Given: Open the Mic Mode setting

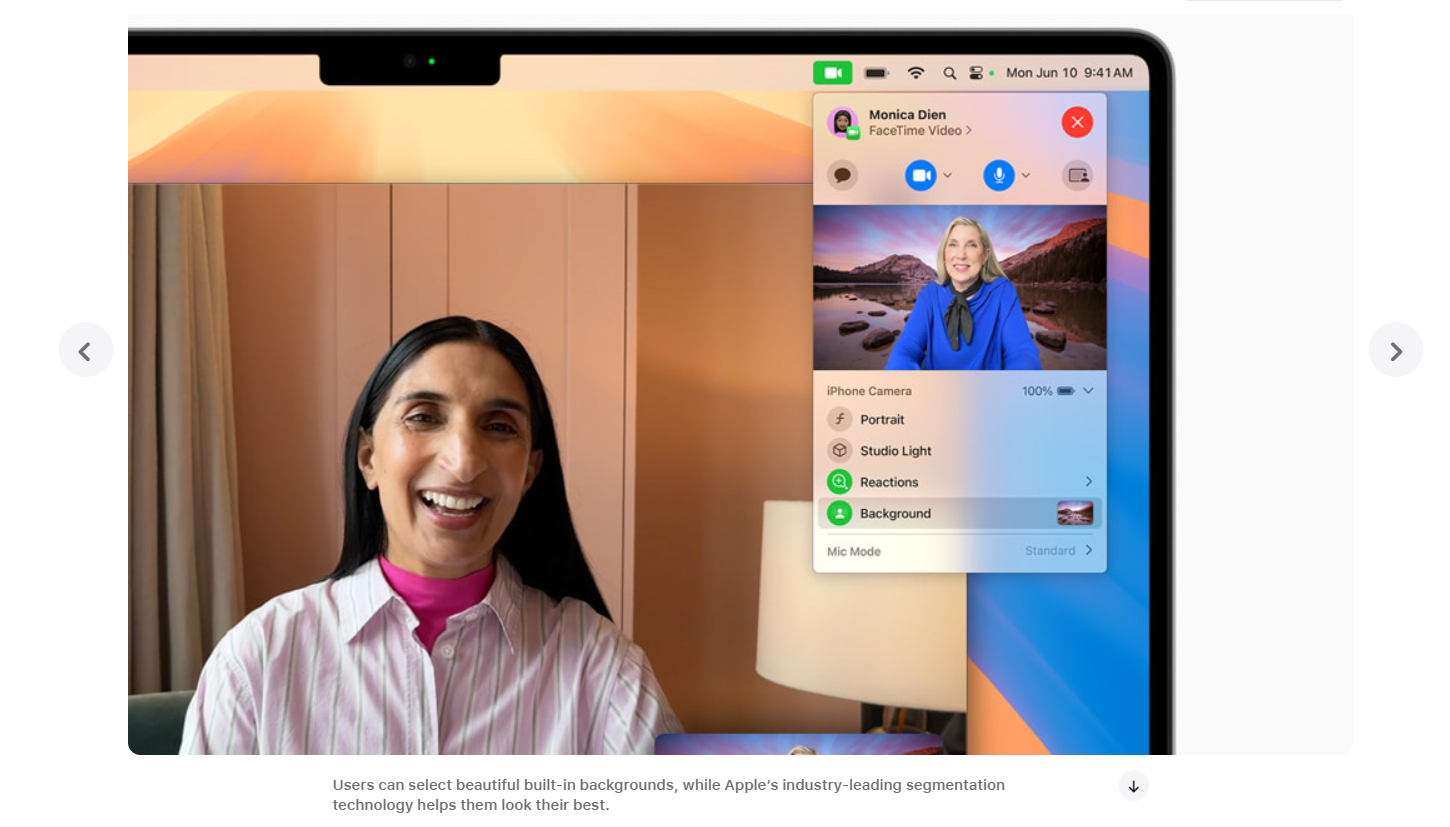Looking at the screenshot, I should 960,551.
